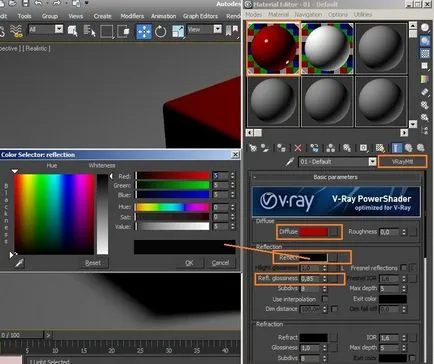Click Select Object tool in main toolbar
The width and height of the screenshot is (434, 364).
pyautogui.click(x=73, y=31)
